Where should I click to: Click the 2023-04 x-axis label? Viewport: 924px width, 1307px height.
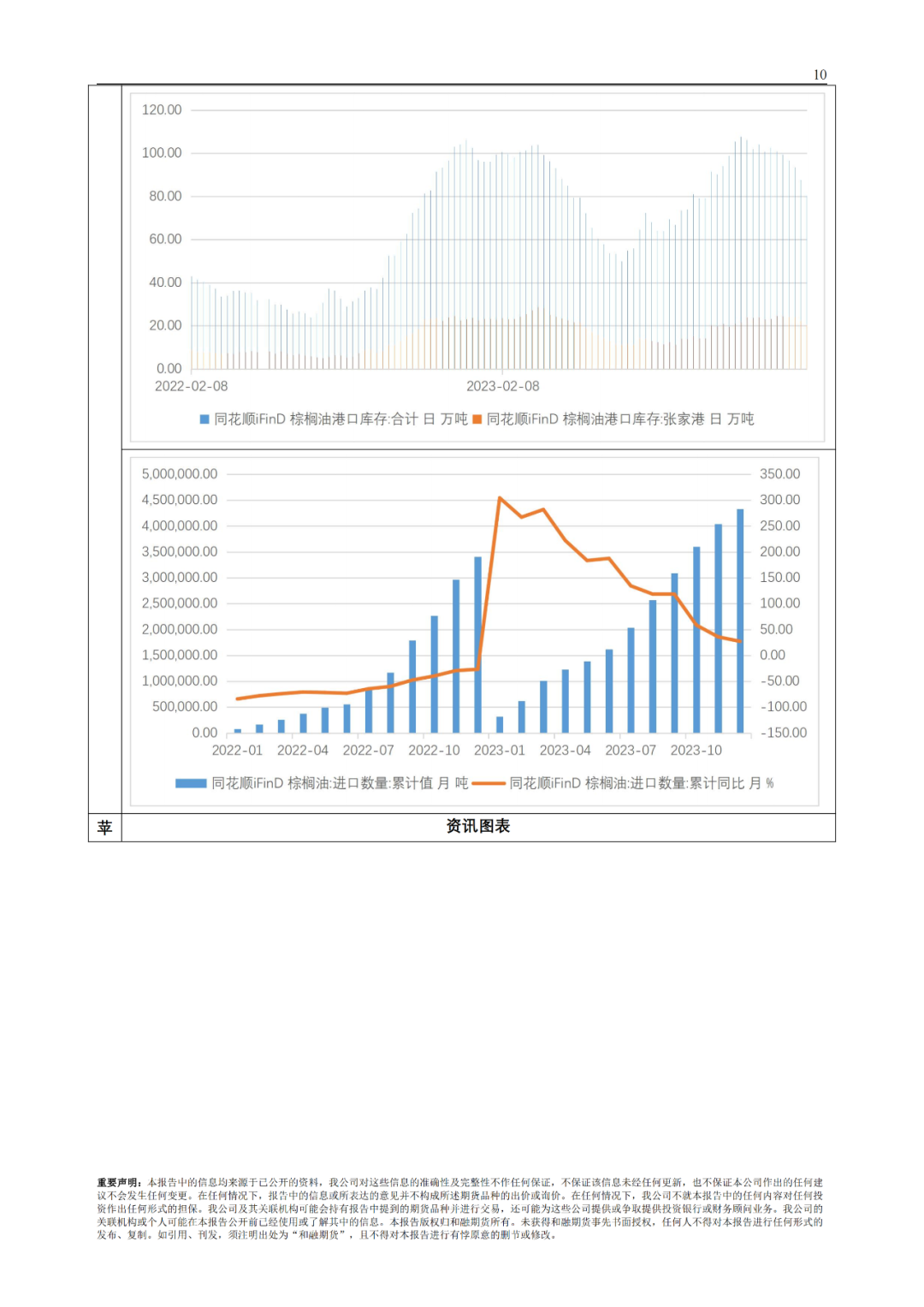click(565, 751)
